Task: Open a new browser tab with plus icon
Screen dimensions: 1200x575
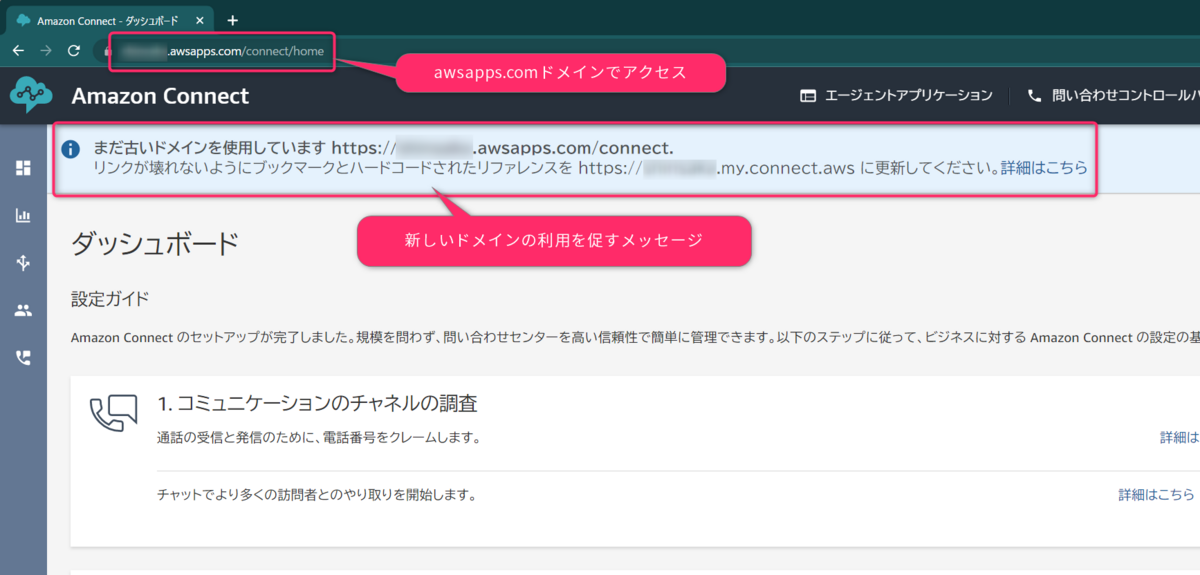Action: pos(233,20)
